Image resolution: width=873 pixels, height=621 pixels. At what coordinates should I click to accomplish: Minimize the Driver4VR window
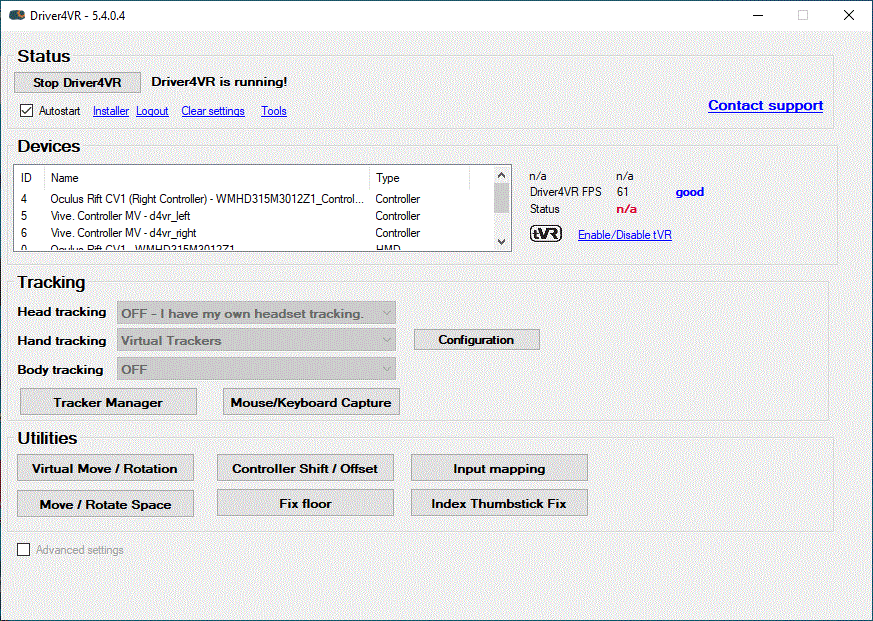pos(758,15)
